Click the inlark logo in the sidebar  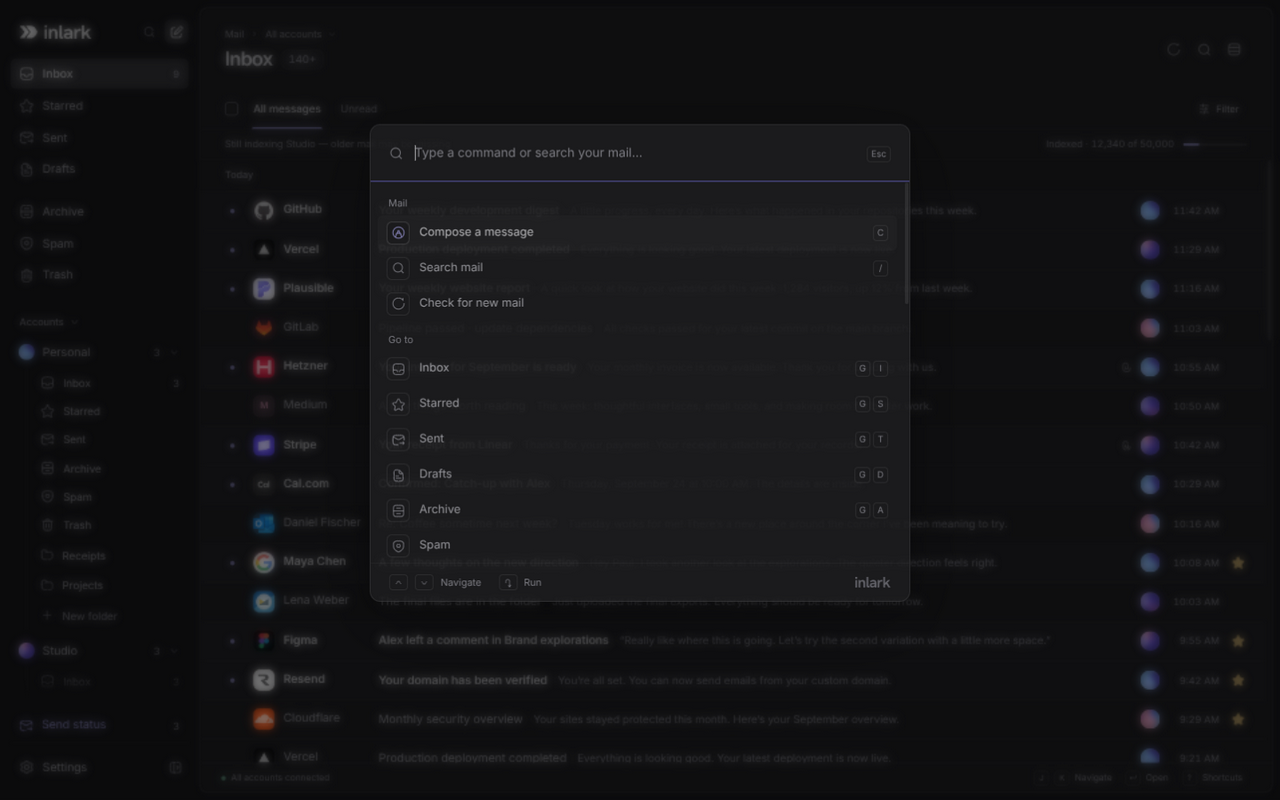pyautogui.click(x=55, y=32)
